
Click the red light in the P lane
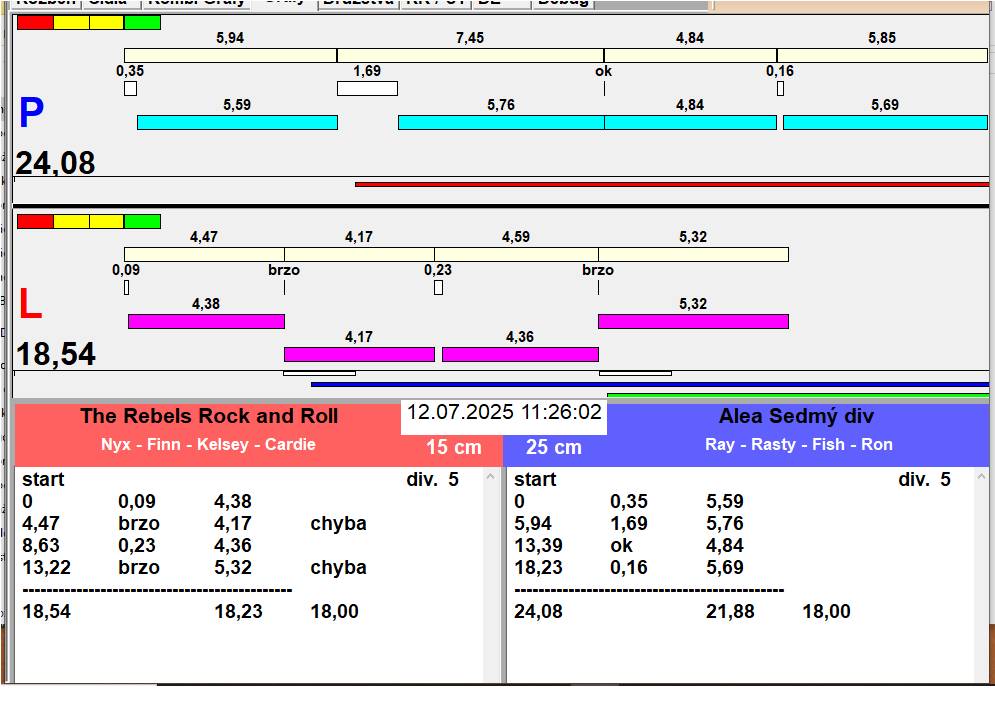pos(36,23)
